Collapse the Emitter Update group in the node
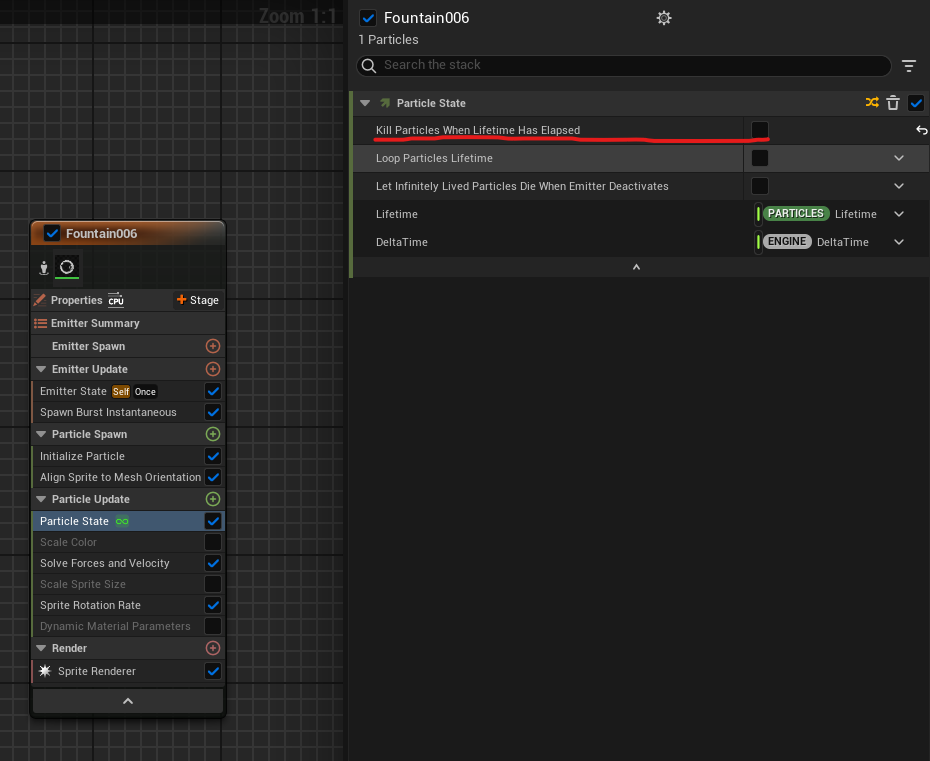Screen dimensions: 930x761 [x=42, y=369]
